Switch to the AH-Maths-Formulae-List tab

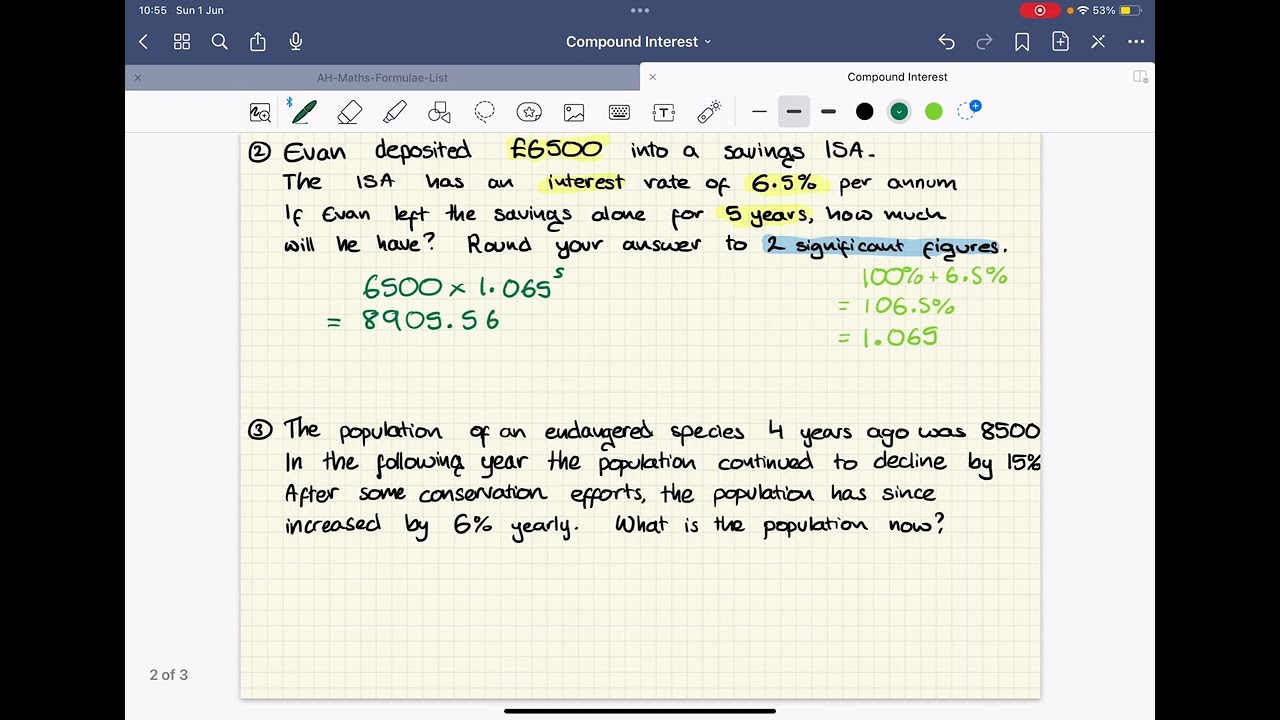[x=382, y=77]
